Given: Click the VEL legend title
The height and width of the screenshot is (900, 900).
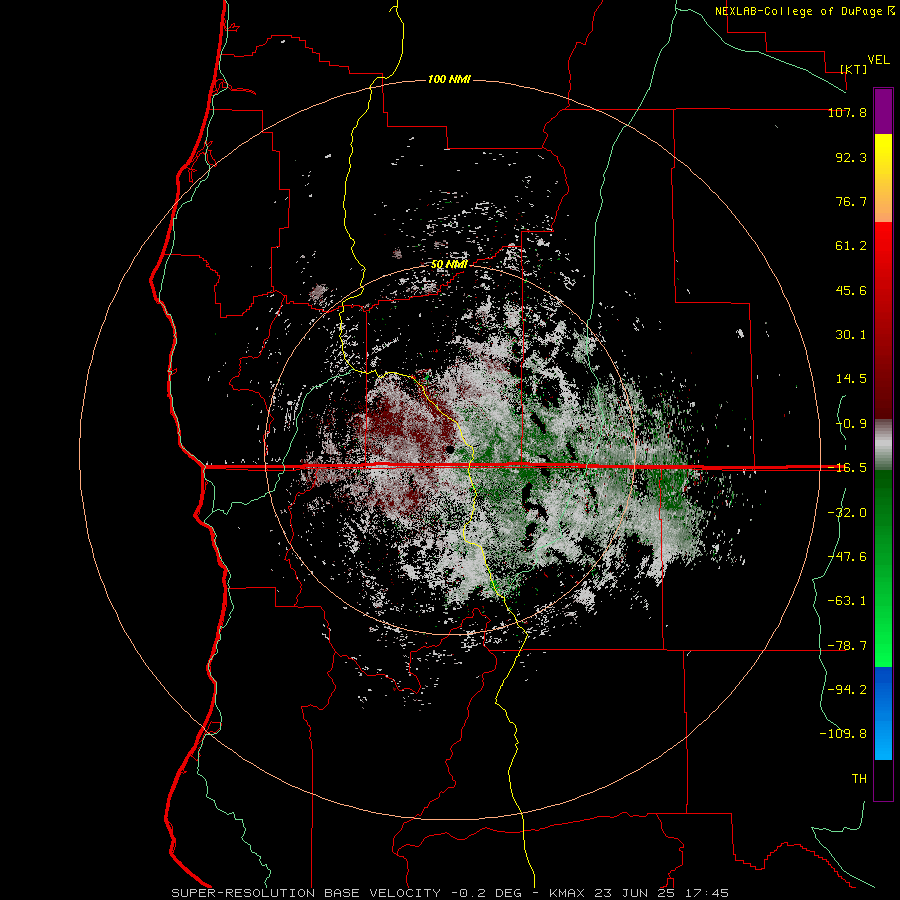Looking at the screenshot, I should (879, 60).
